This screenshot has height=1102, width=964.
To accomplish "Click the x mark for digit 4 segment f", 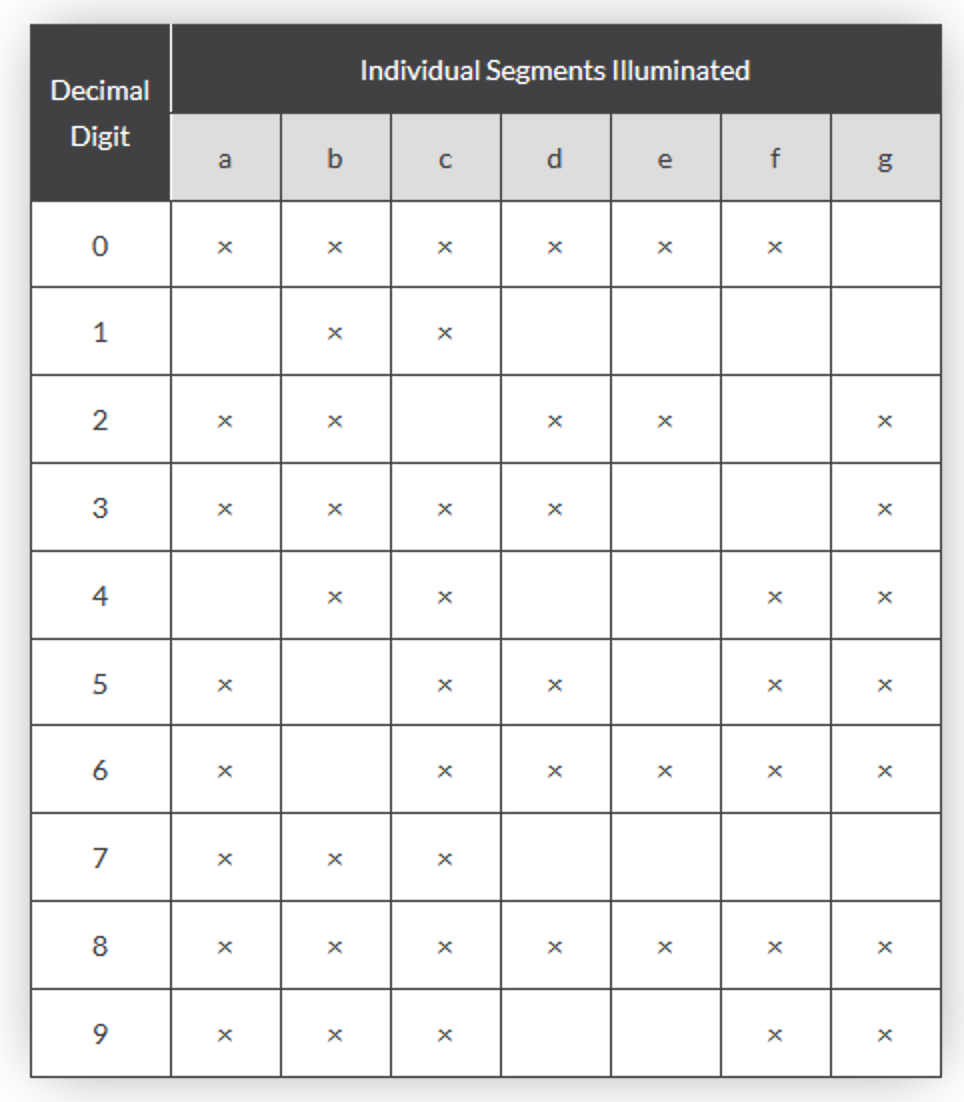I will click(x=775, y=597).
